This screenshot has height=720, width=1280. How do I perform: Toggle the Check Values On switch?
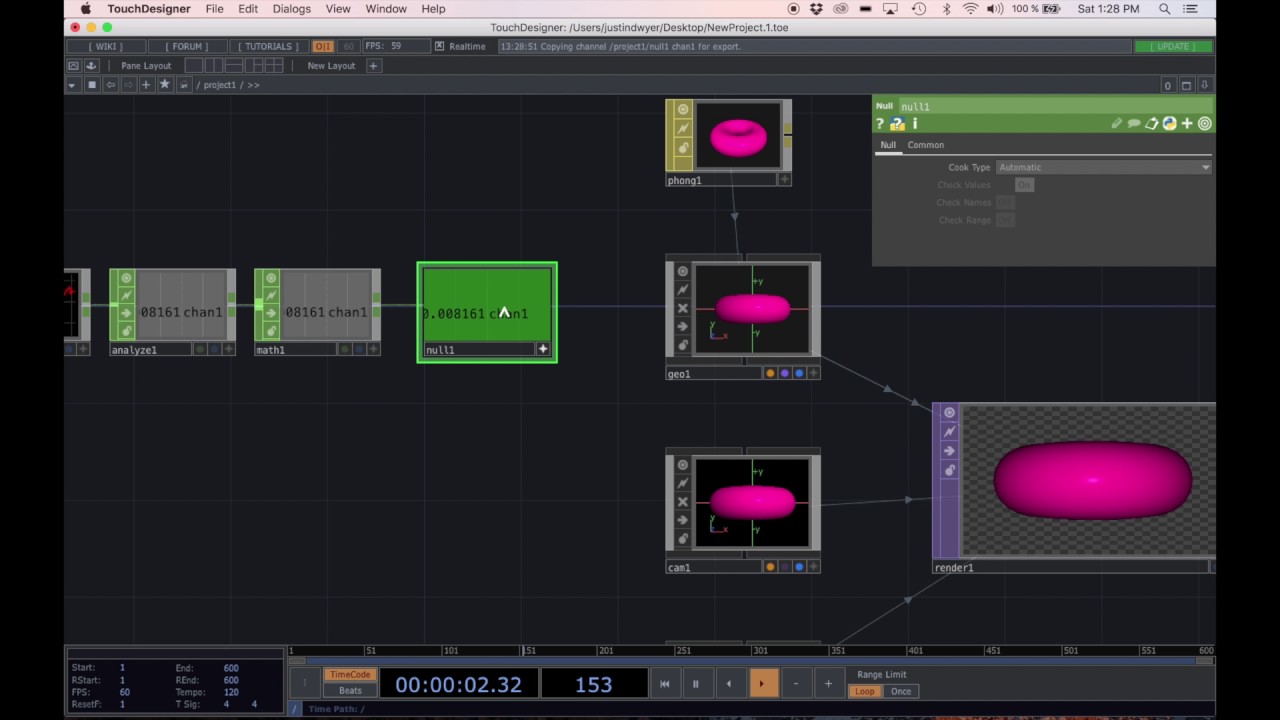[1024, 185]
